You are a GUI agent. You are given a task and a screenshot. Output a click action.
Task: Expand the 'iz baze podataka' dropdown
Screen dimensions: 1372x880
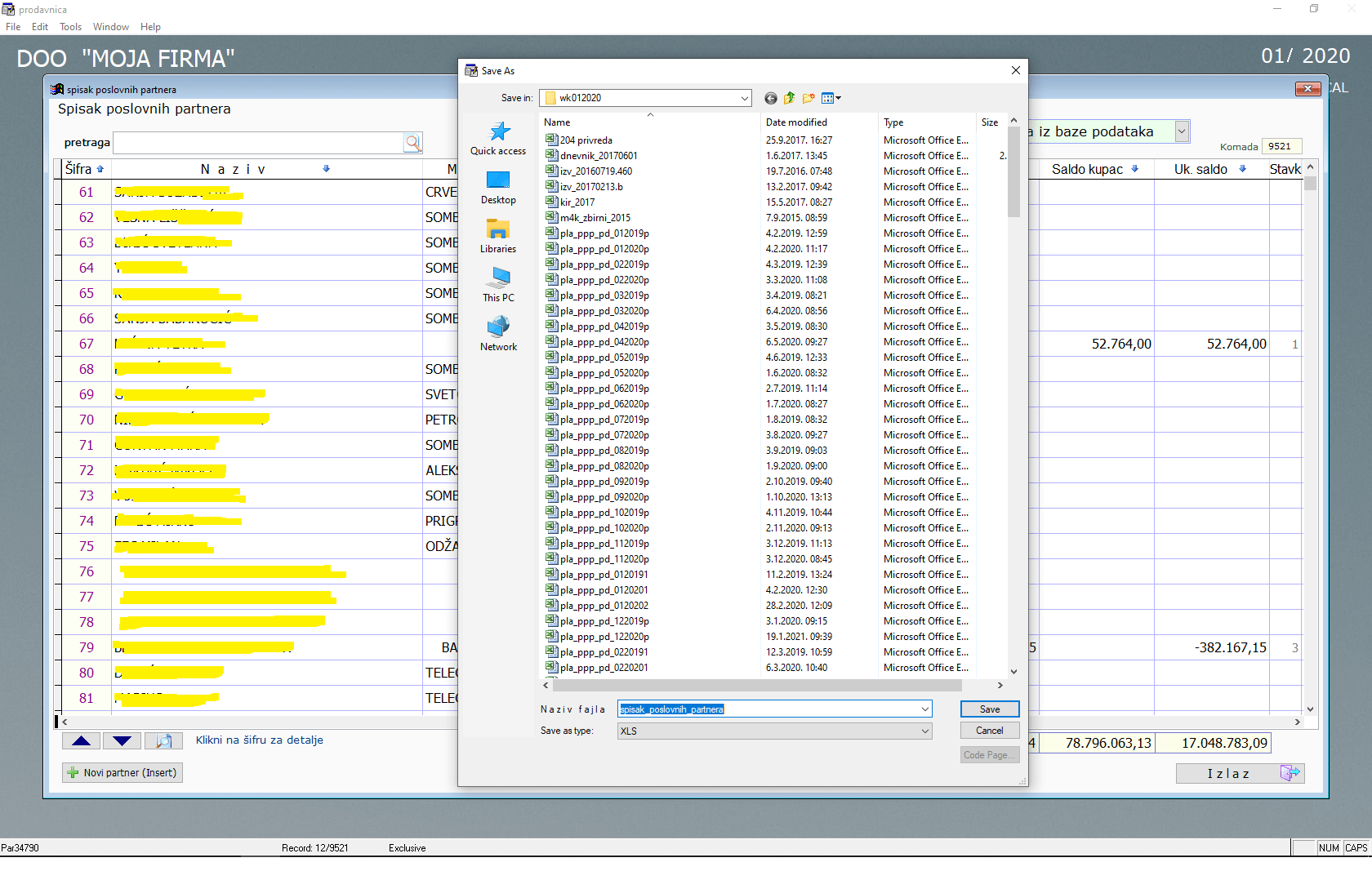click(1181, 131)
